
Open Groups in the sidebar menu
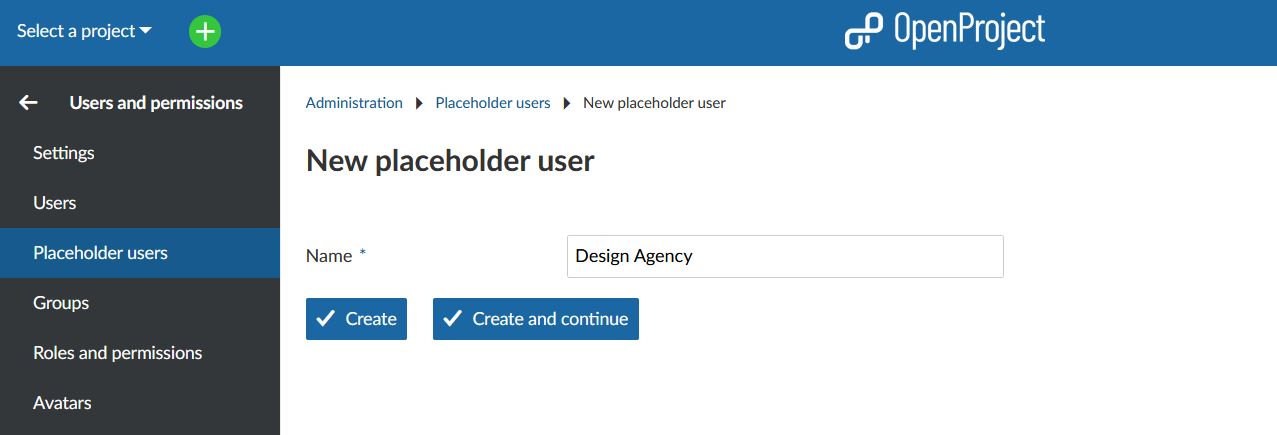click(61, 303)
